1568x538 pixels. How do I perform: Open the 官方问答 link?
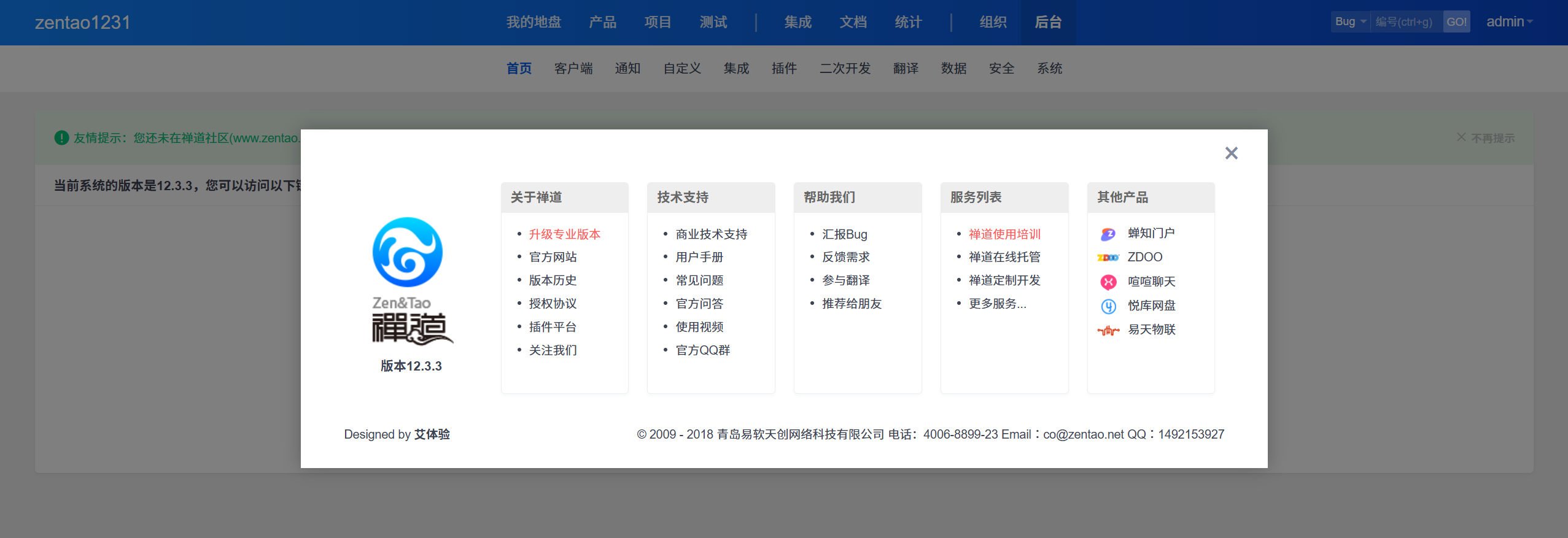coord(699,304)
